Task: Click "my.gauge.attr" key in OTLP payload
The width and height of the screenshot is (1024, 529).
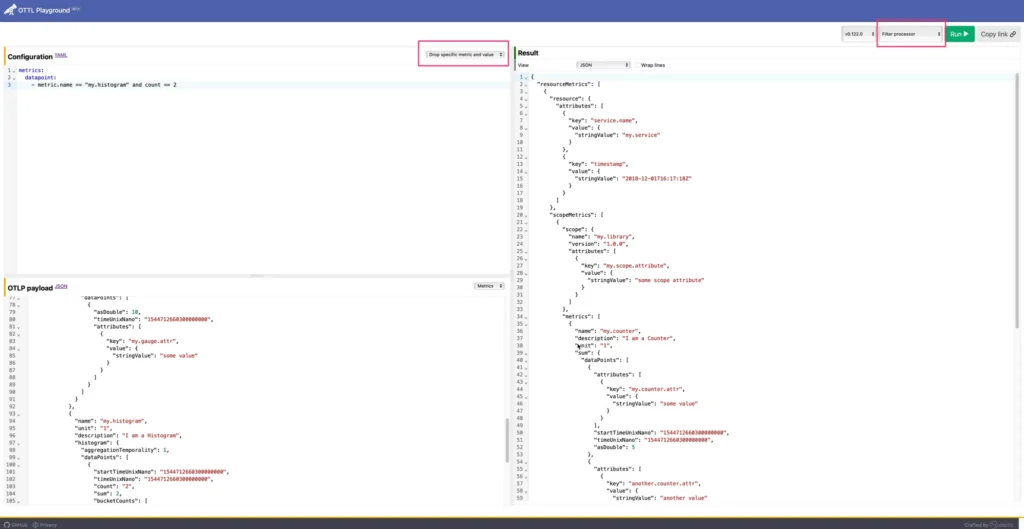Action: pyautogui.click(x=153, y=341)
